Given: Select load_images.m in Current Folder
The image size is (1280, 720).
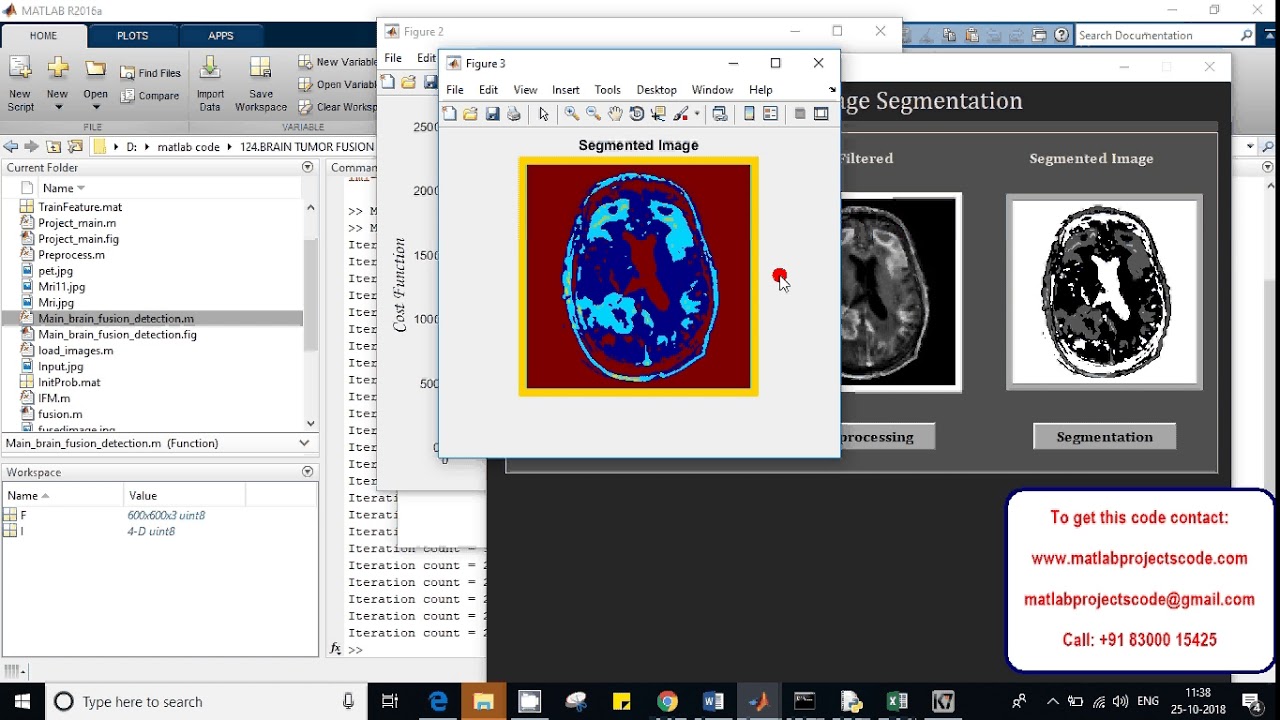Looking at the screenshot, I should pyautogui.click(x=76, y=350).
